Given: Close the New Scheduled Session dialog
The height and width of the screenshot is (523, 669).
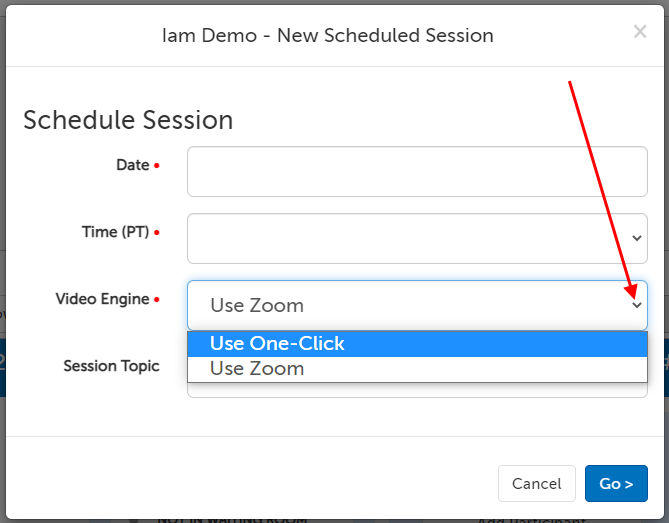Looking at the screenshot, I should [x=640, y=32].
